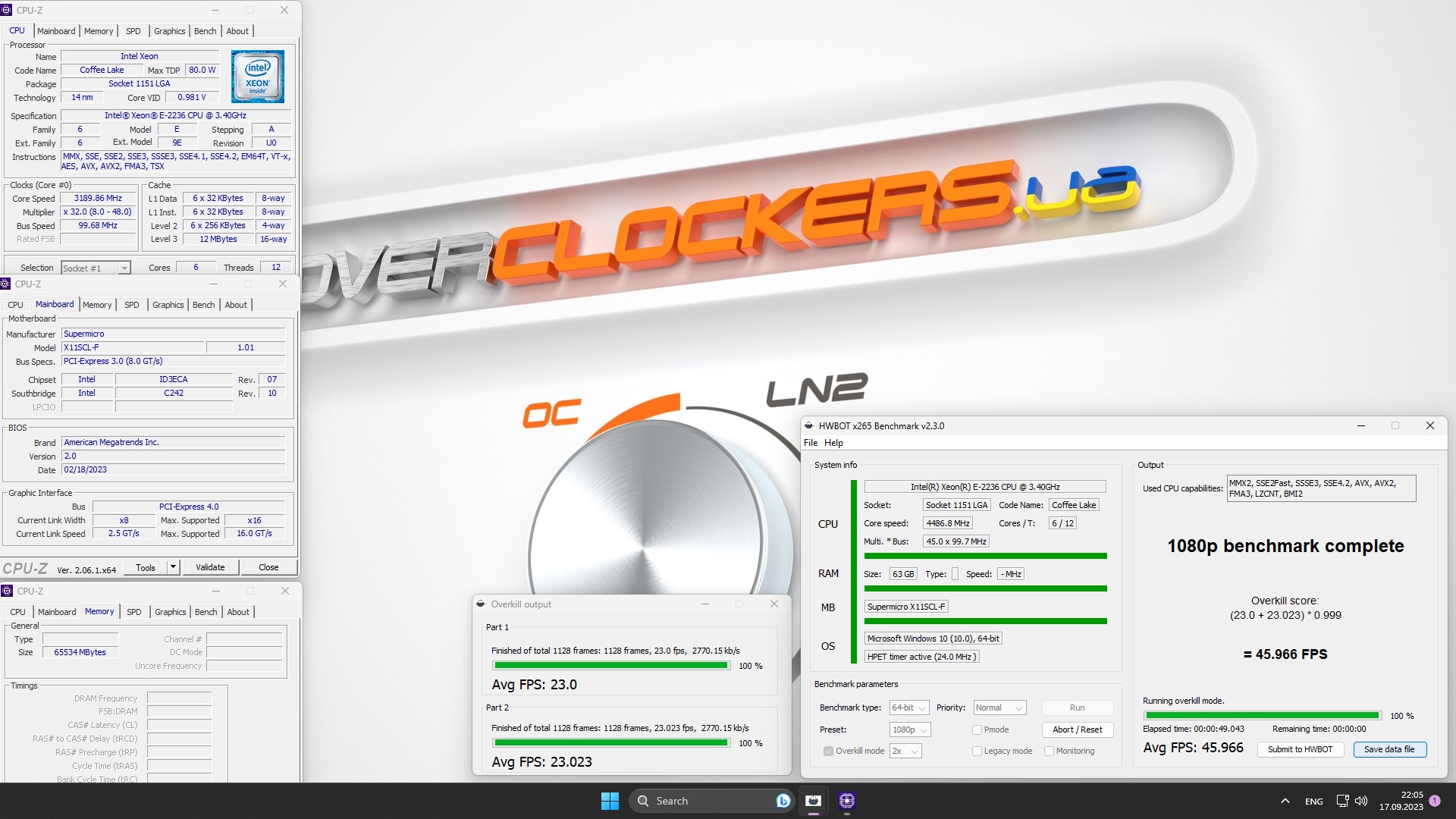Open the Overkill mode 2x dropdown

point(905,751)
